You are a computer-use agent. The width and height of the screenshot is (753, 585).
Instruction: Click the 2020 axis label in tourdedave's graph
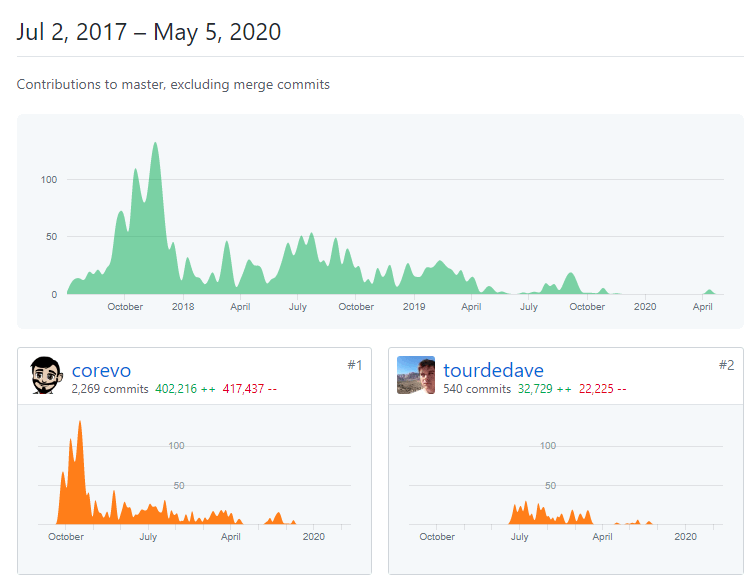[685, 537]
